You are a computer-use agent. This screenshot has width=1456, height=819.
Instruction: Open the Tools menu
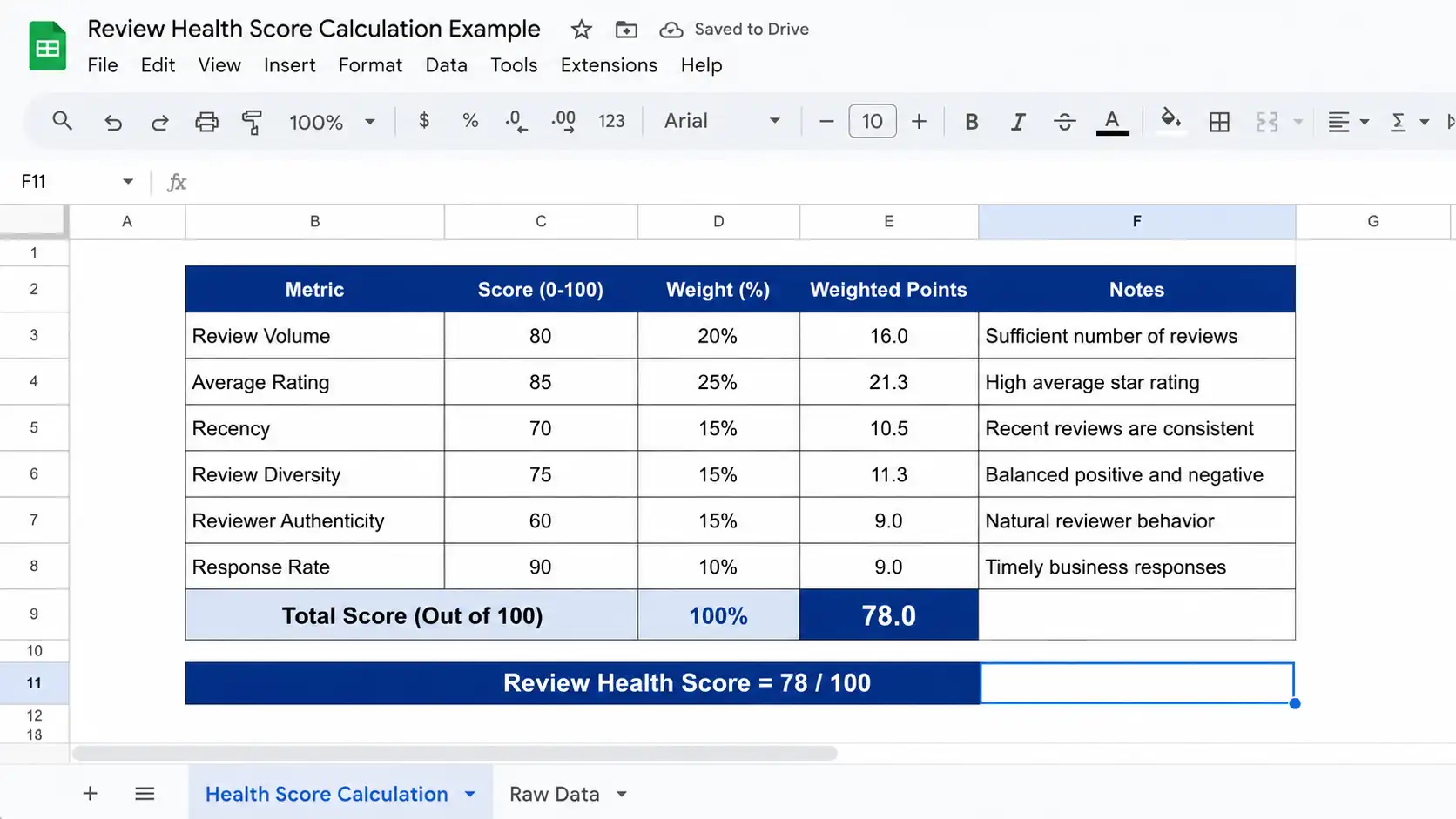coord(514,65)
